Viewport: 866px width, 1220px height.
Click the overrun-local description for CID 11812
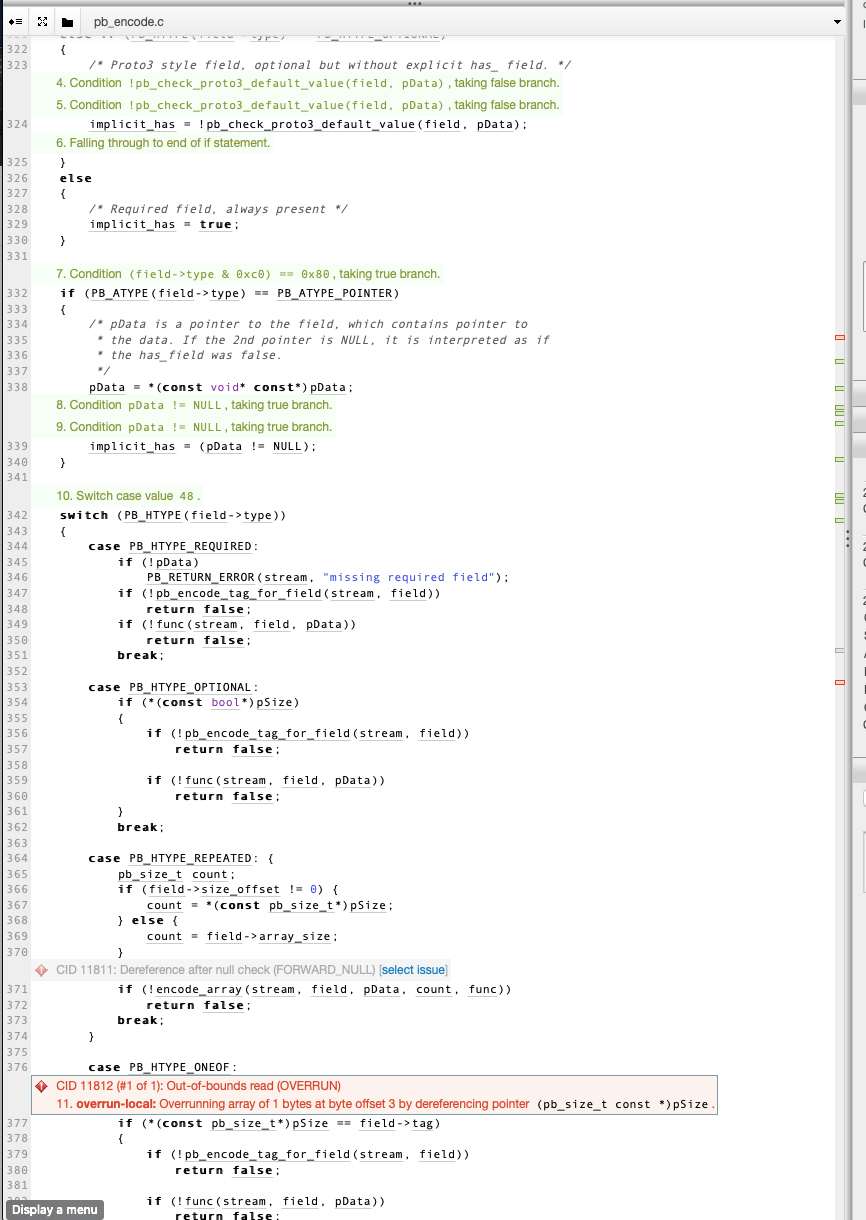(x=300, y=1104)
